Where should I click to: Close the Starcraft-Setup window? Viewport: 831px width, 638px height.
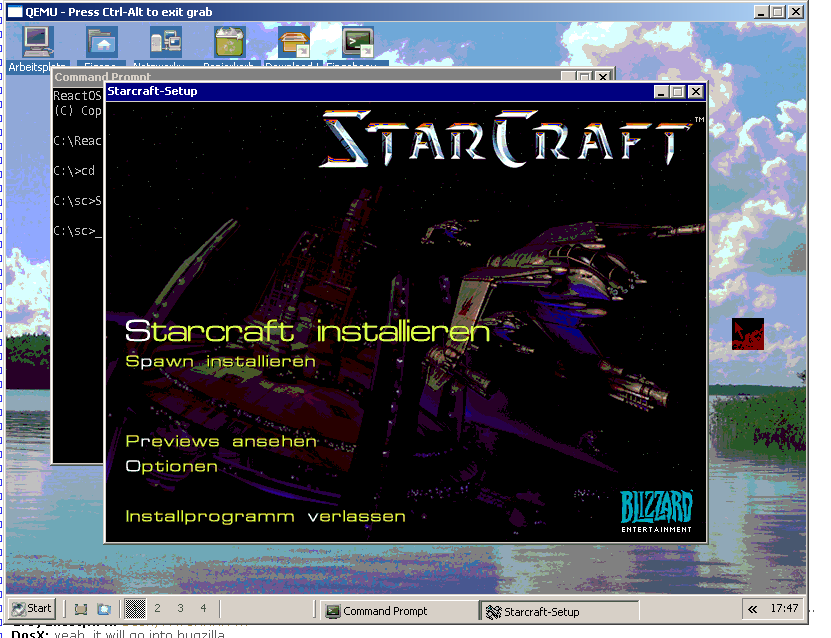coord(696,92)
